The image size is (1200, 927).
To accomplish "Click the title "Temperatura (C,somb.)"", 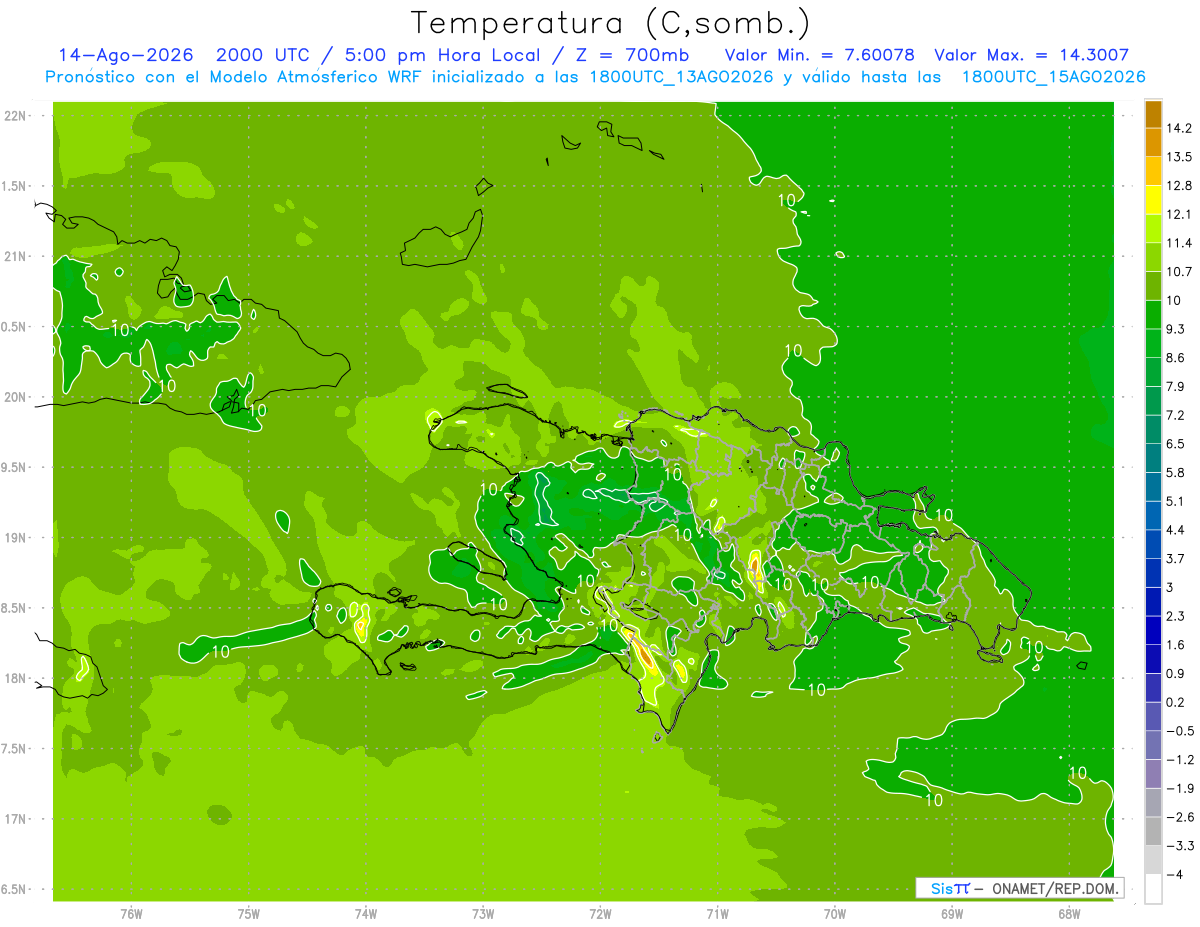I will point(610,23).
